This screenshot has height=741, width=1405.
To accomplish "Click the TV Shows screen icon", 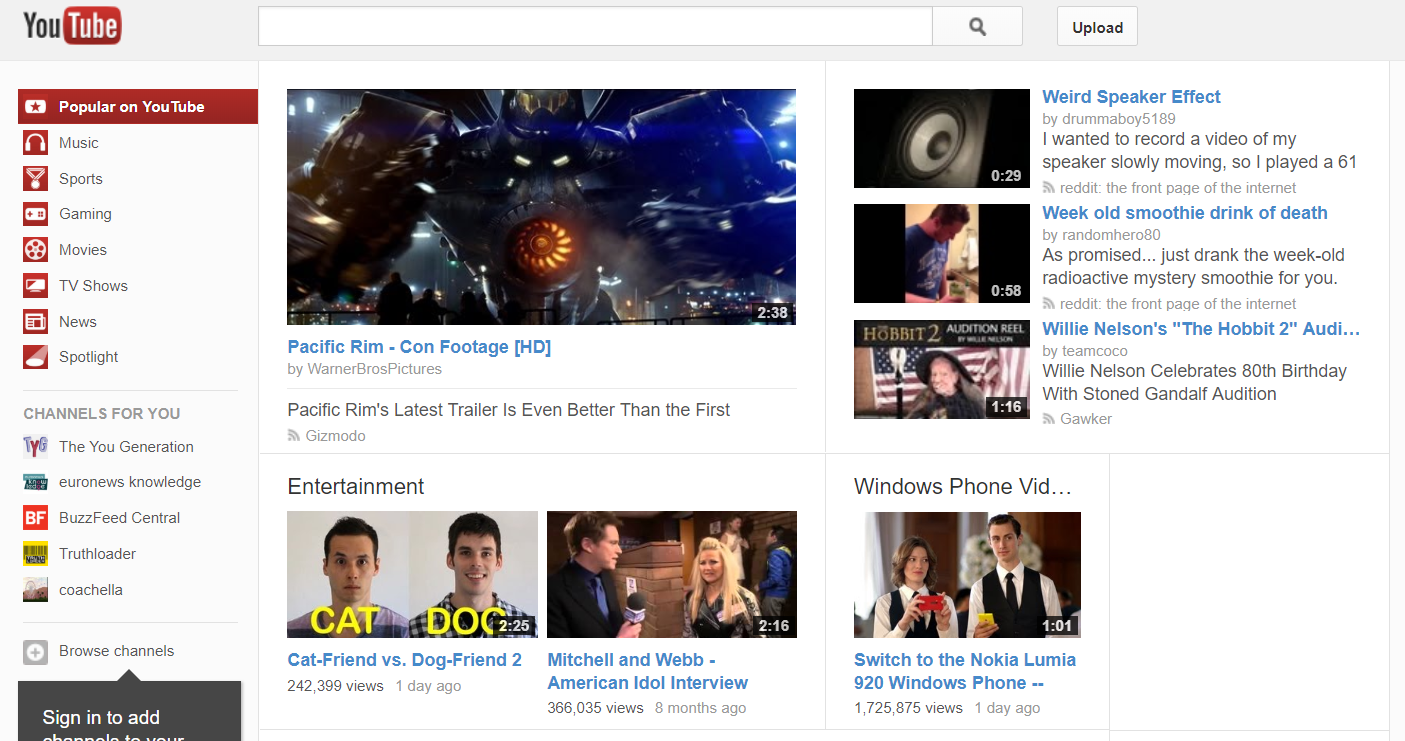I will pyautogui.click(x=36, y=286).
